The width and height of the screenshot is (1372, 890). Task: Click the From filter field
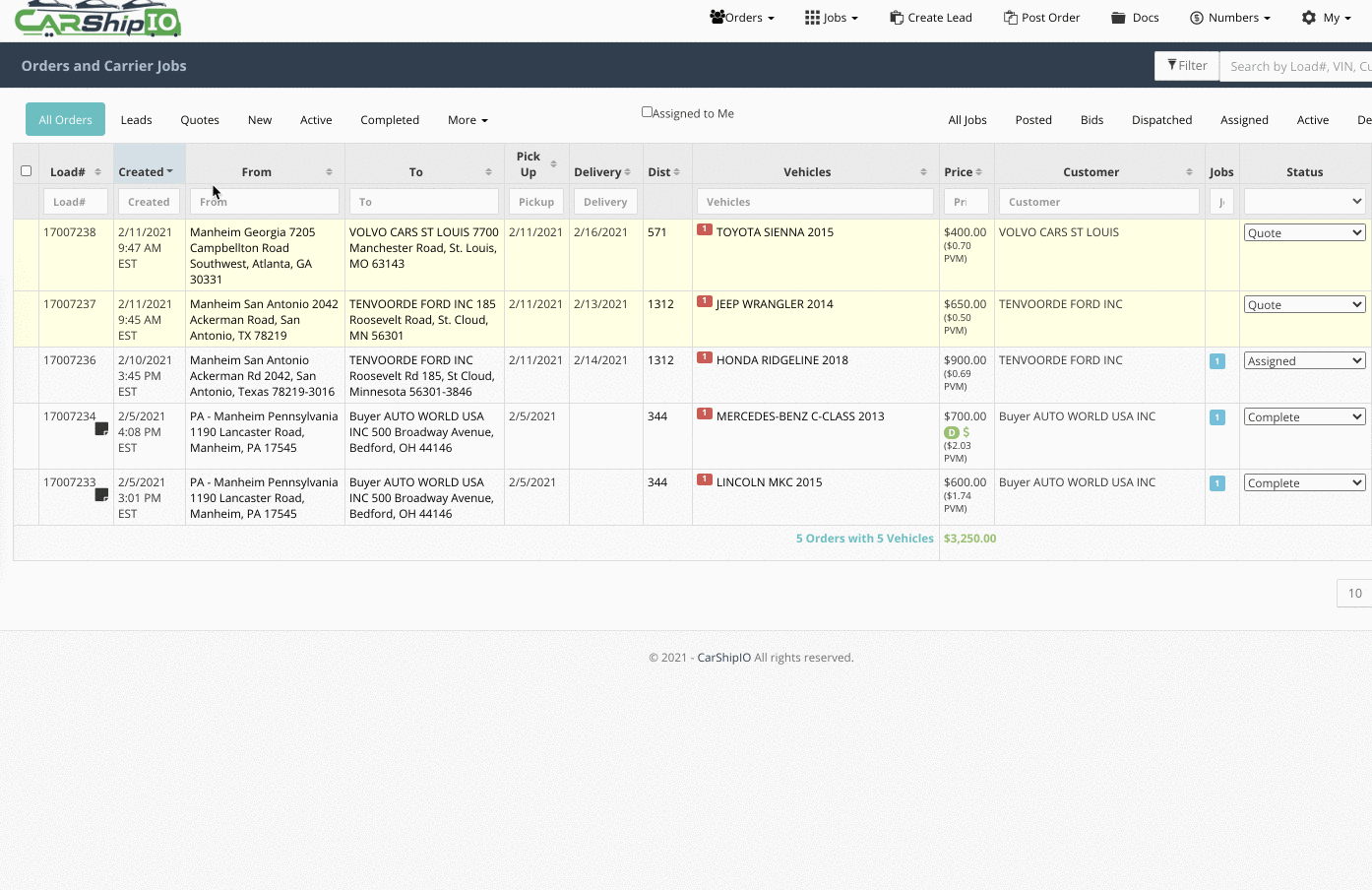click(x=265, y=202)
